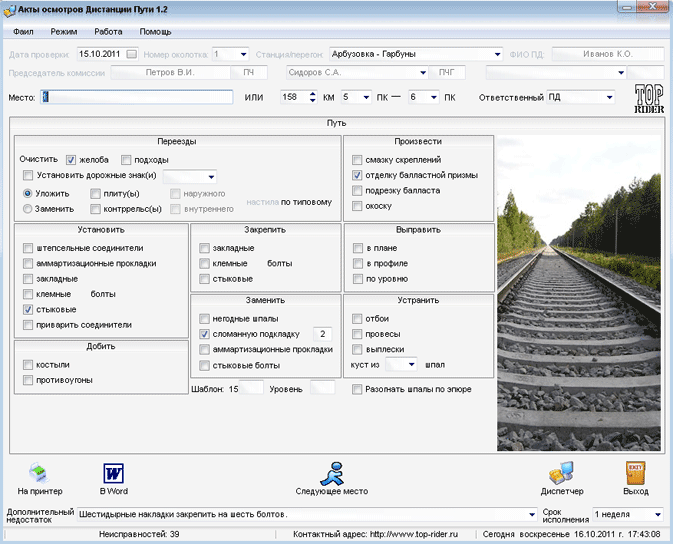Open calendar button next to date 15.10.2011
The image size is (673, 544).
click(x=132, y=53)
